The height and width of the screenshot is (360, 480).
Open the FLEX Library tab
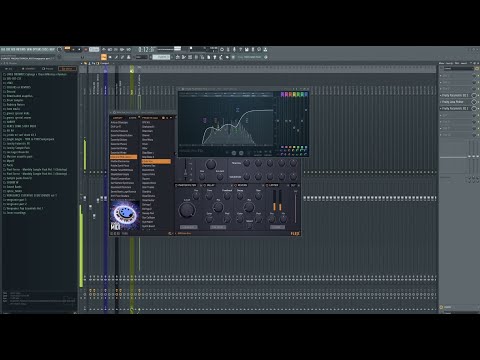point(118,118)
